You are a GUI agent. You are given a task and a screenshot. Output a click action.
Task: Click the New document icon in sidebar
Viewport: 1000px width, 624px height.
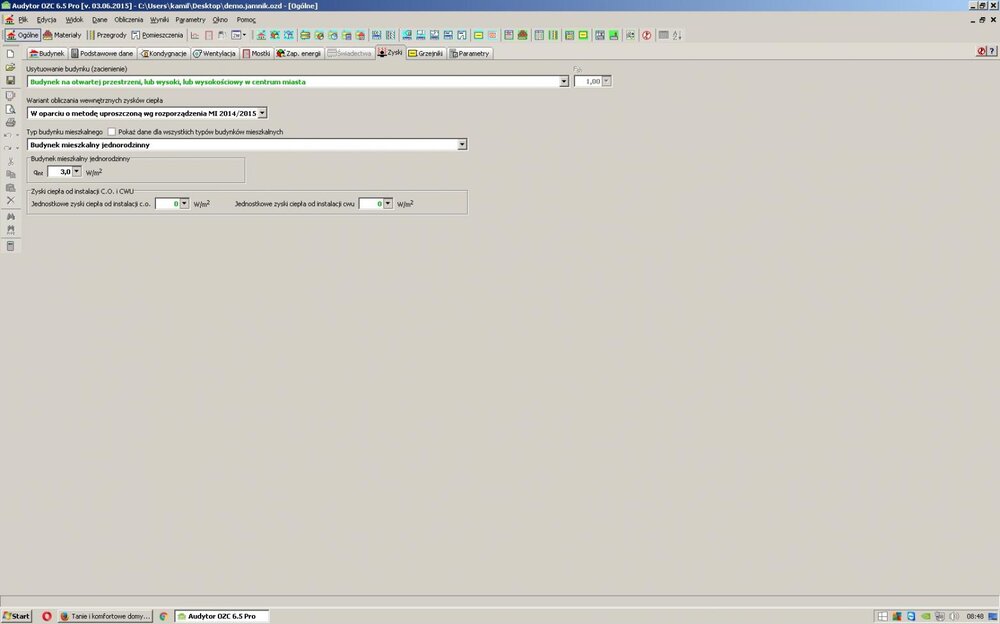pos(10,54)
